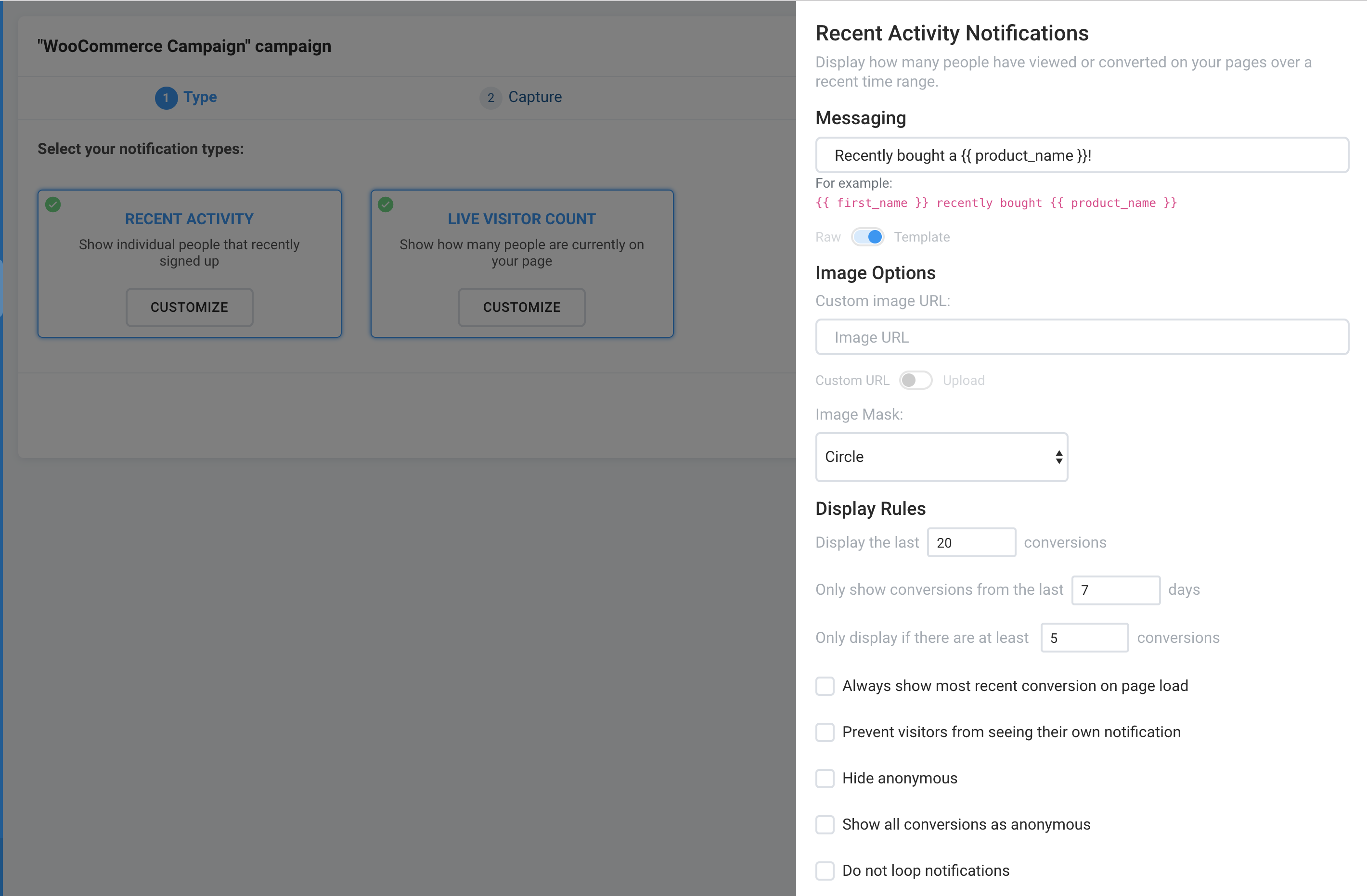Toggle the Custom URL/Upload switch

[x=915, y=380]
